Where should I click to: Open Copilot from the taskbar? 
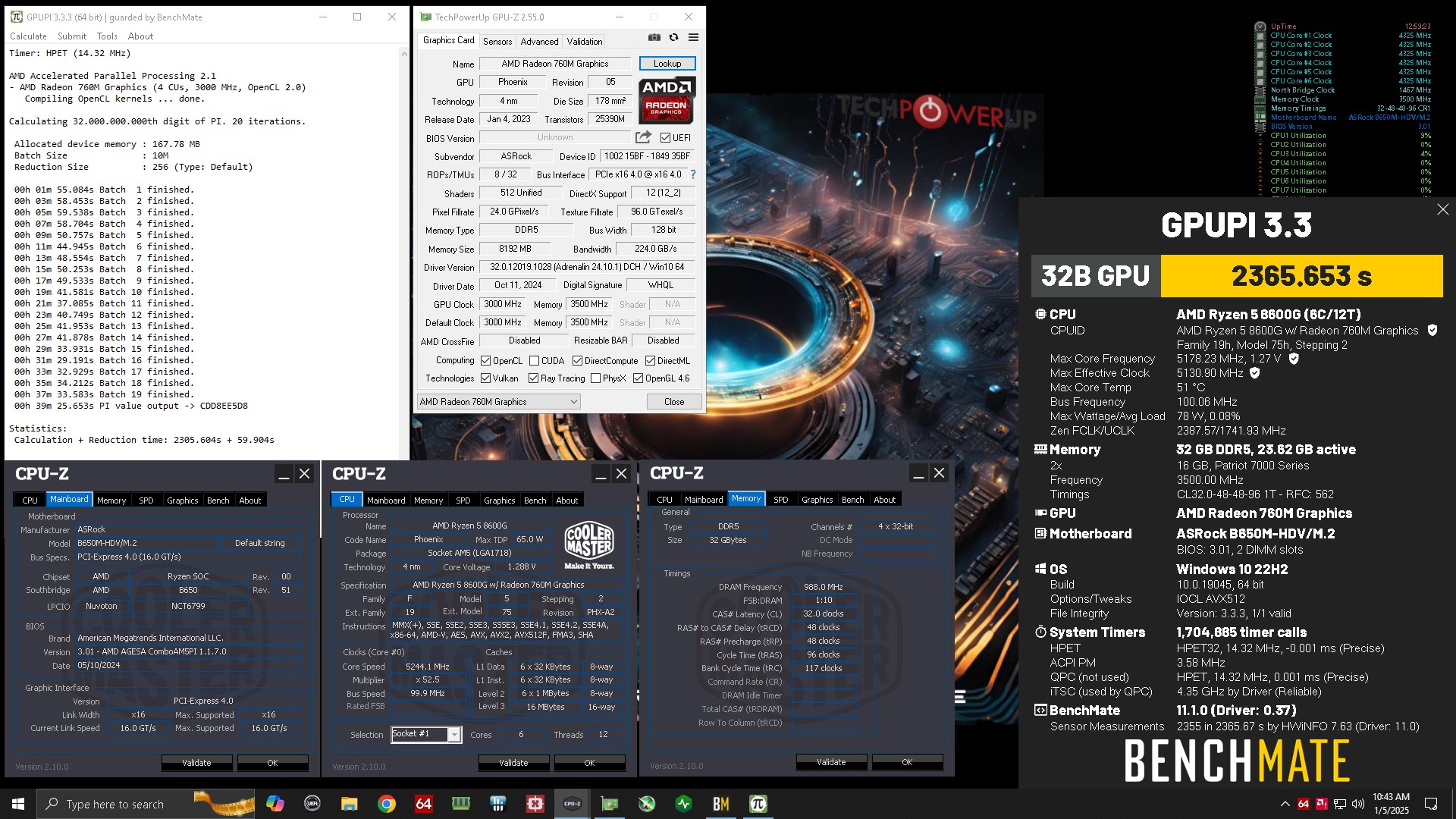click(275, 804)
